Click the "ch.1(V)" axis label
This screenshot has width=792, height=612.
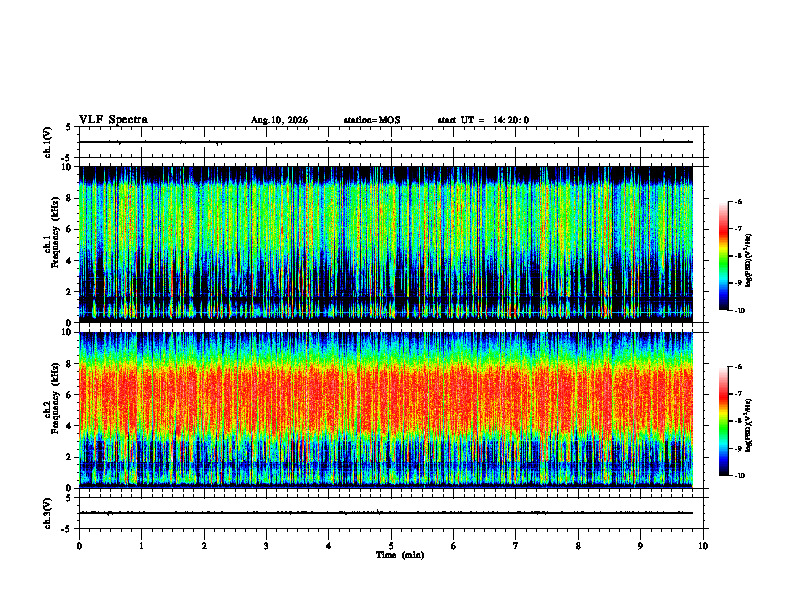[48, 142]
